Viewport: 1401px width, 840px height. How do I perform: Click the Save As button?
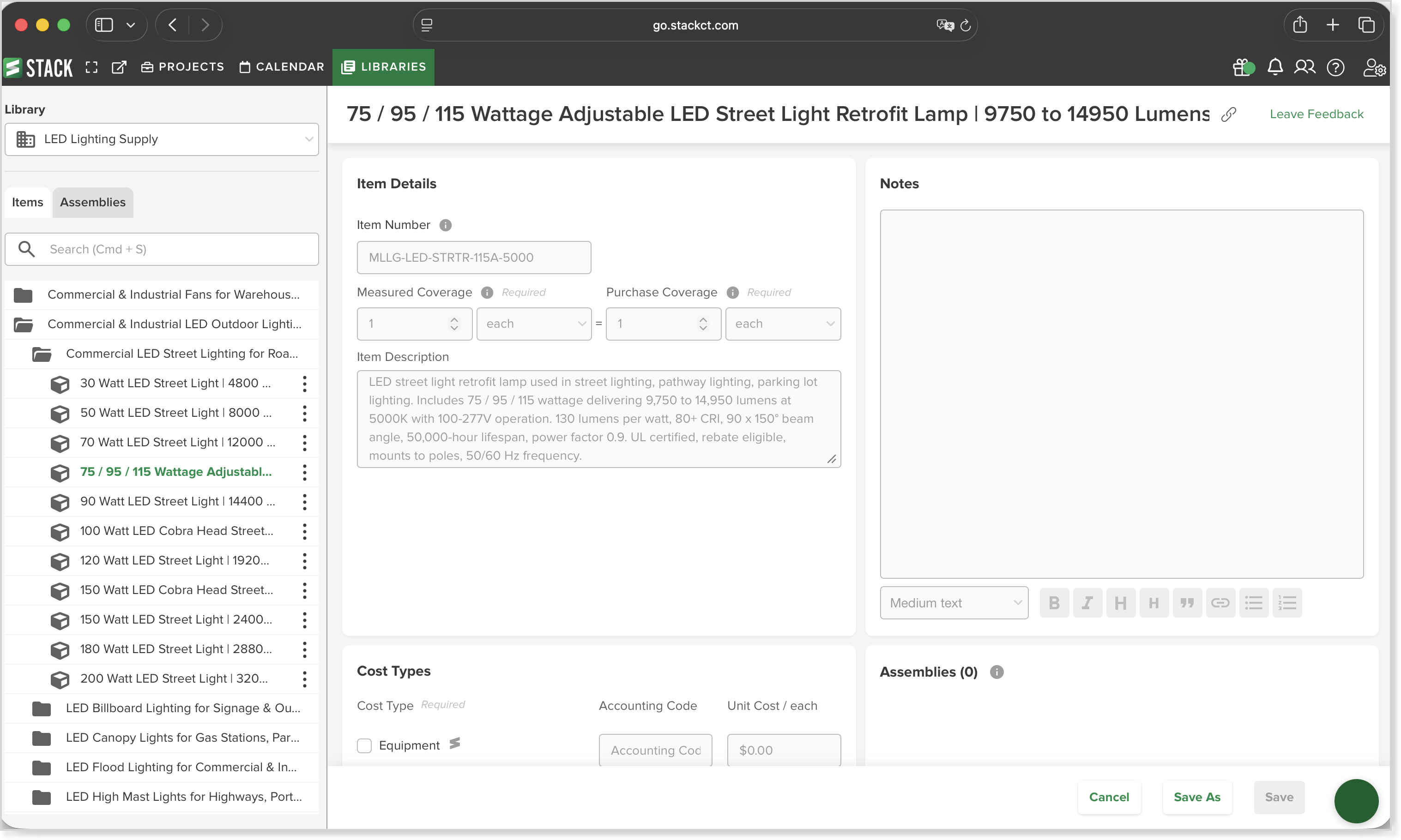click(1197, 797)
